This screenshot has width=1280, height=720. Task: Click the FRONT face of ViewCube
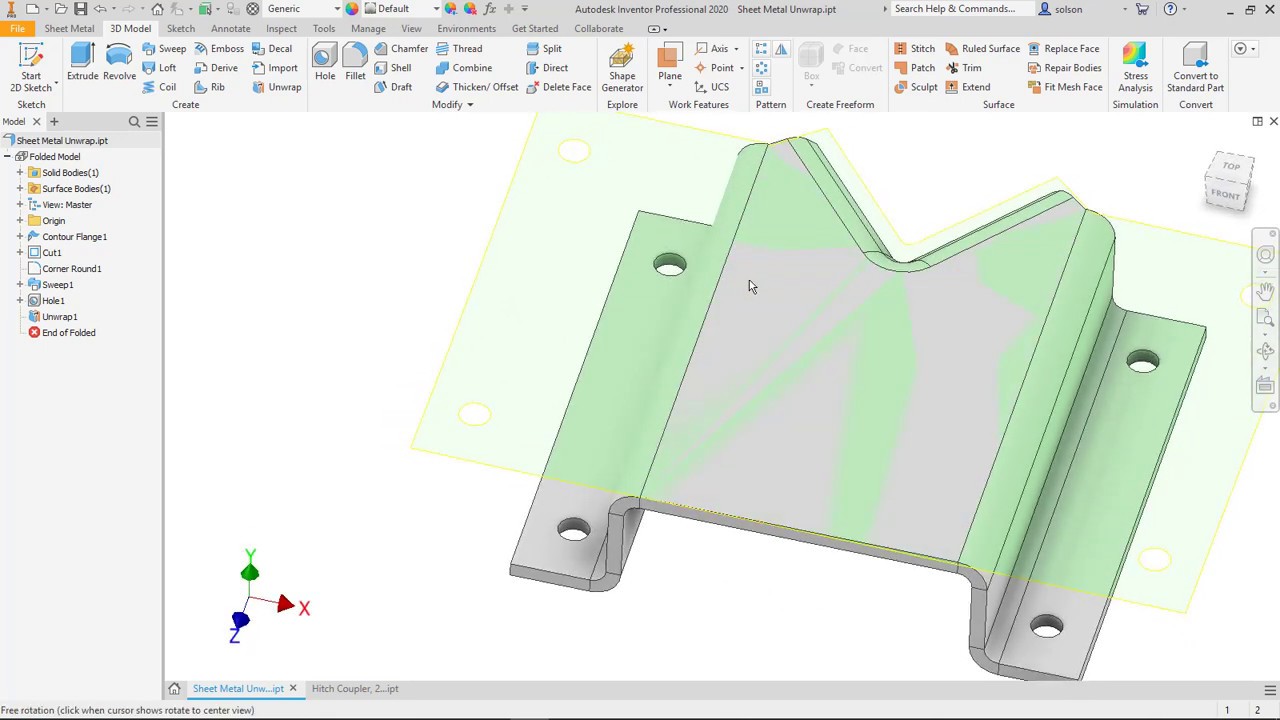(x=1225, y=194)
